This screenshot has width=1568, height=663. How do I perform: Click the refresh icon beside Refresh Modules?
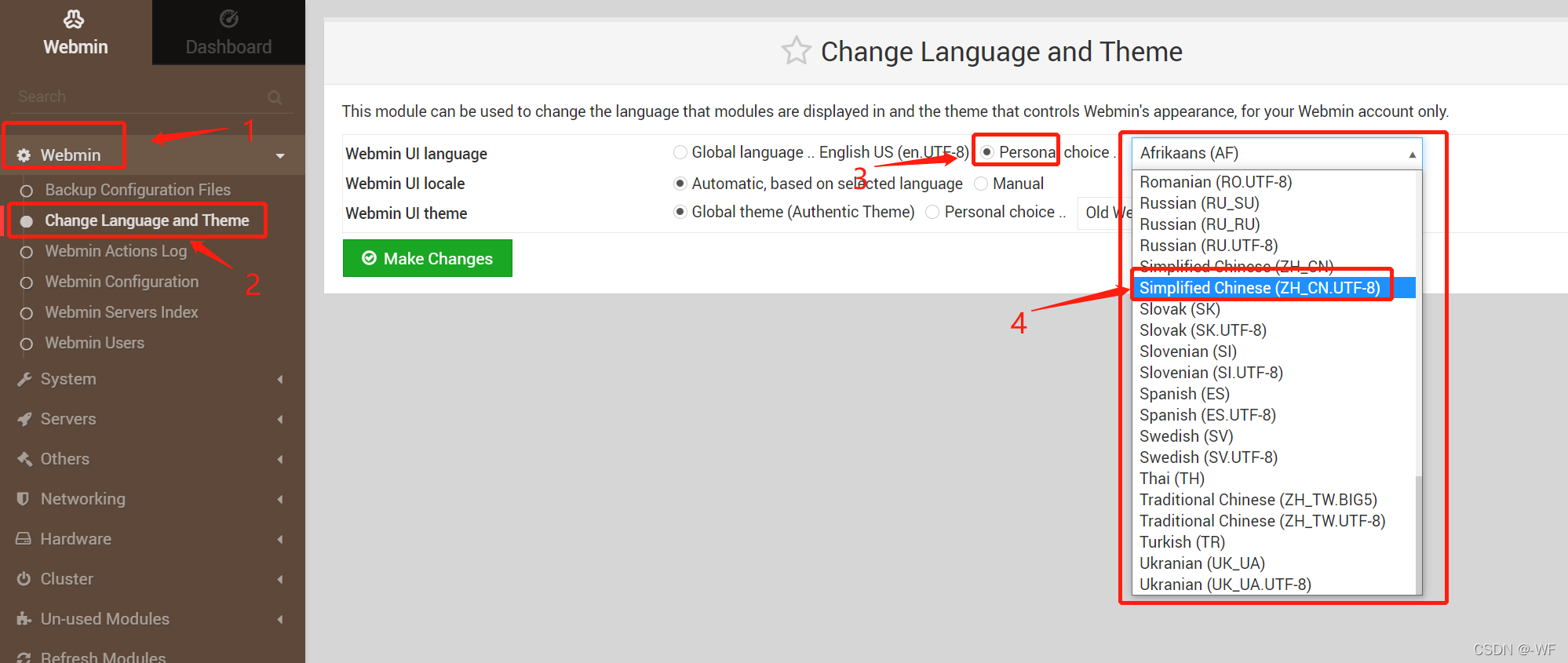pyautogui.click(x=24, y=658)
